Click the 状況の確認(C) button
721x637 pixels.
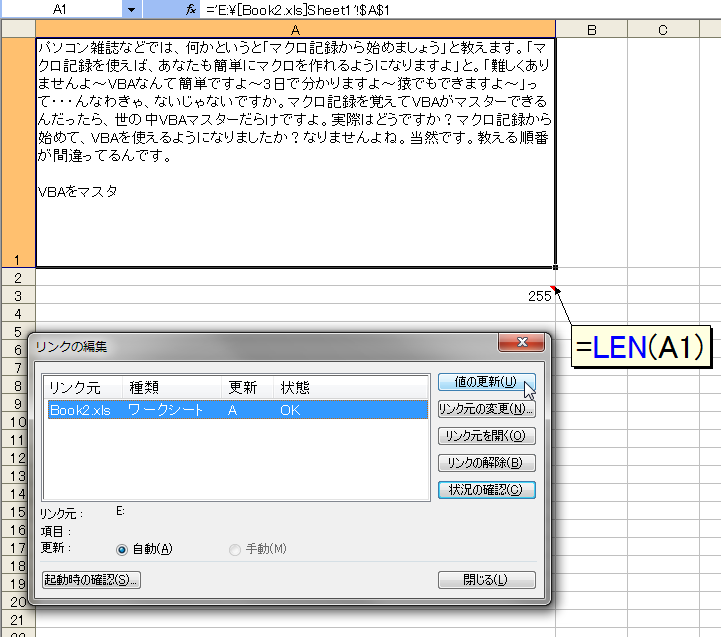(486, 490)
